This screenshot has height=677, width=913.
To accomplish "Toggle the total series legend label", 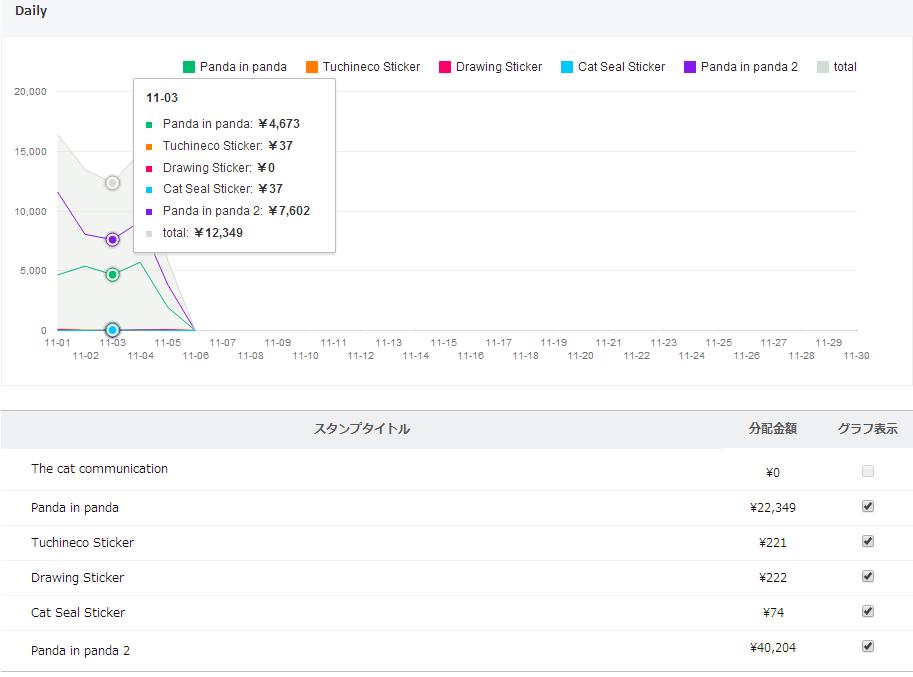I will 845,67.
